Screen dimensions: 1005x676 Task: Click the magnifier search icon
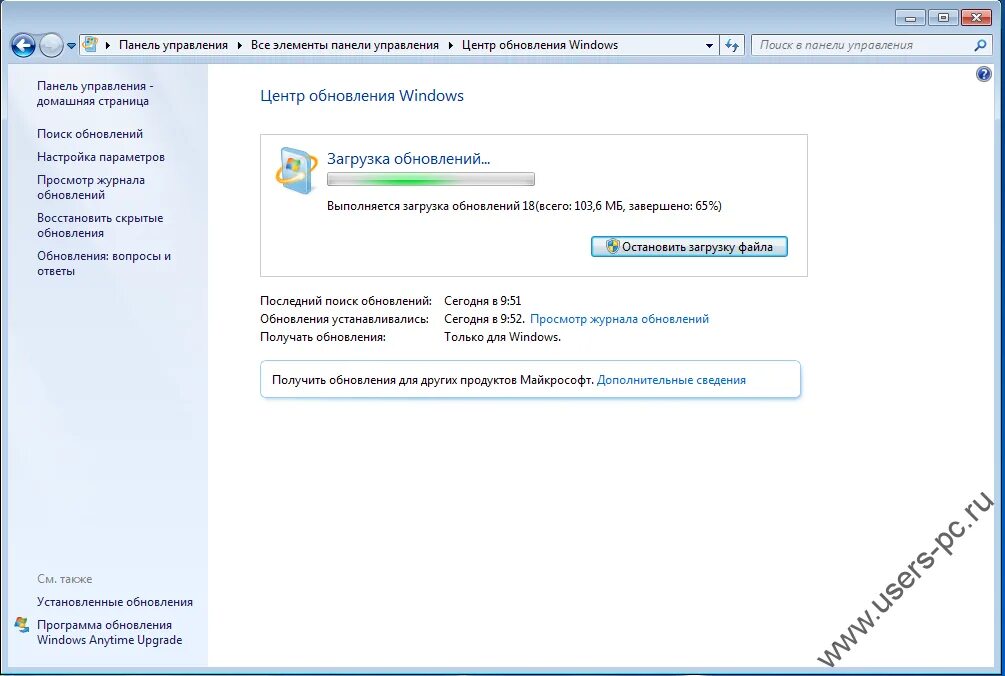980,45
